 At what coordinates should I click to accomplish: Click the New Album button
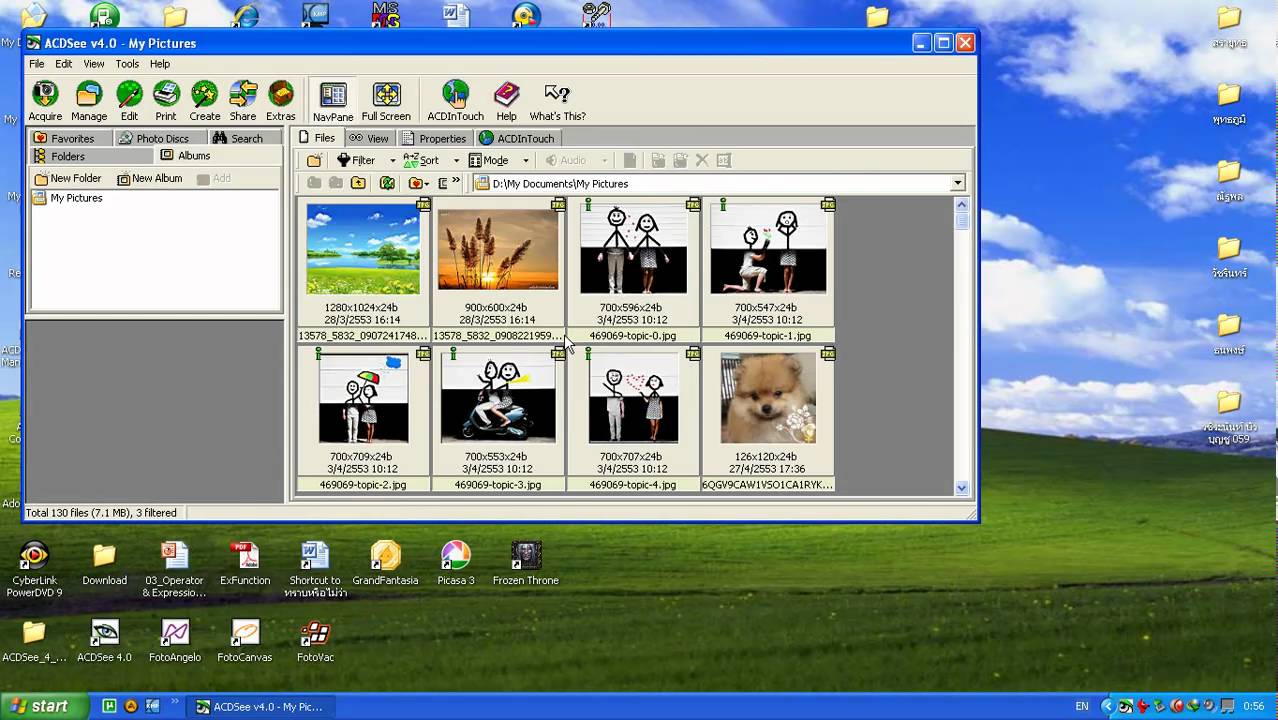click(x=150, y=178)
